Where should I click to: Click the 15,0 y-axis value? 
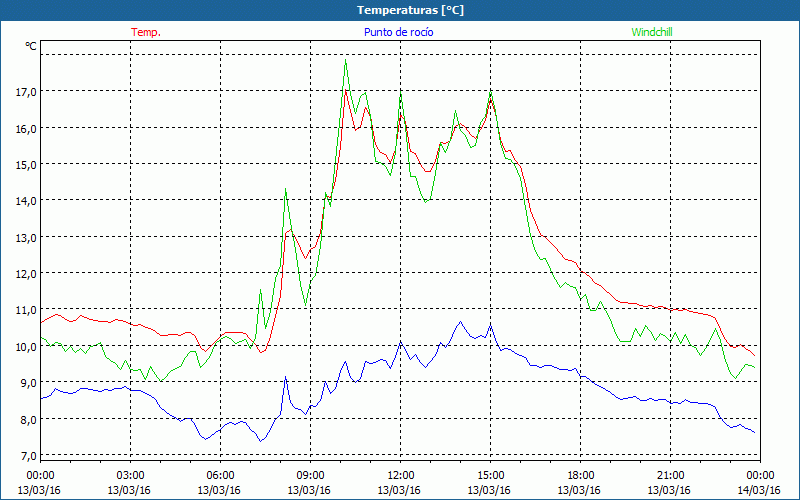coord(27,165)
